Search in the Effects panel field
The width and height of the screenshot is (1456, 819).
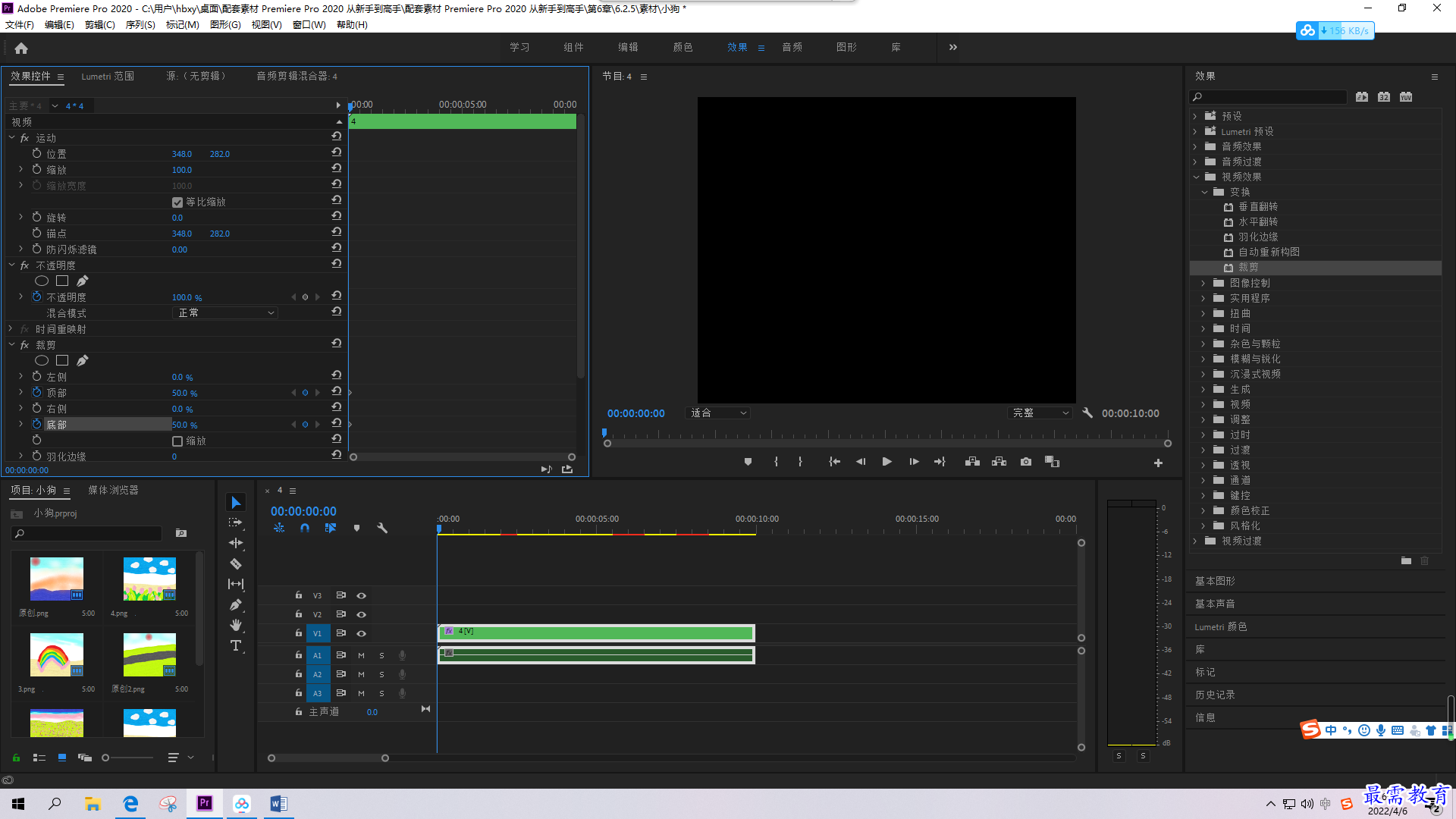pos(1269,97)
